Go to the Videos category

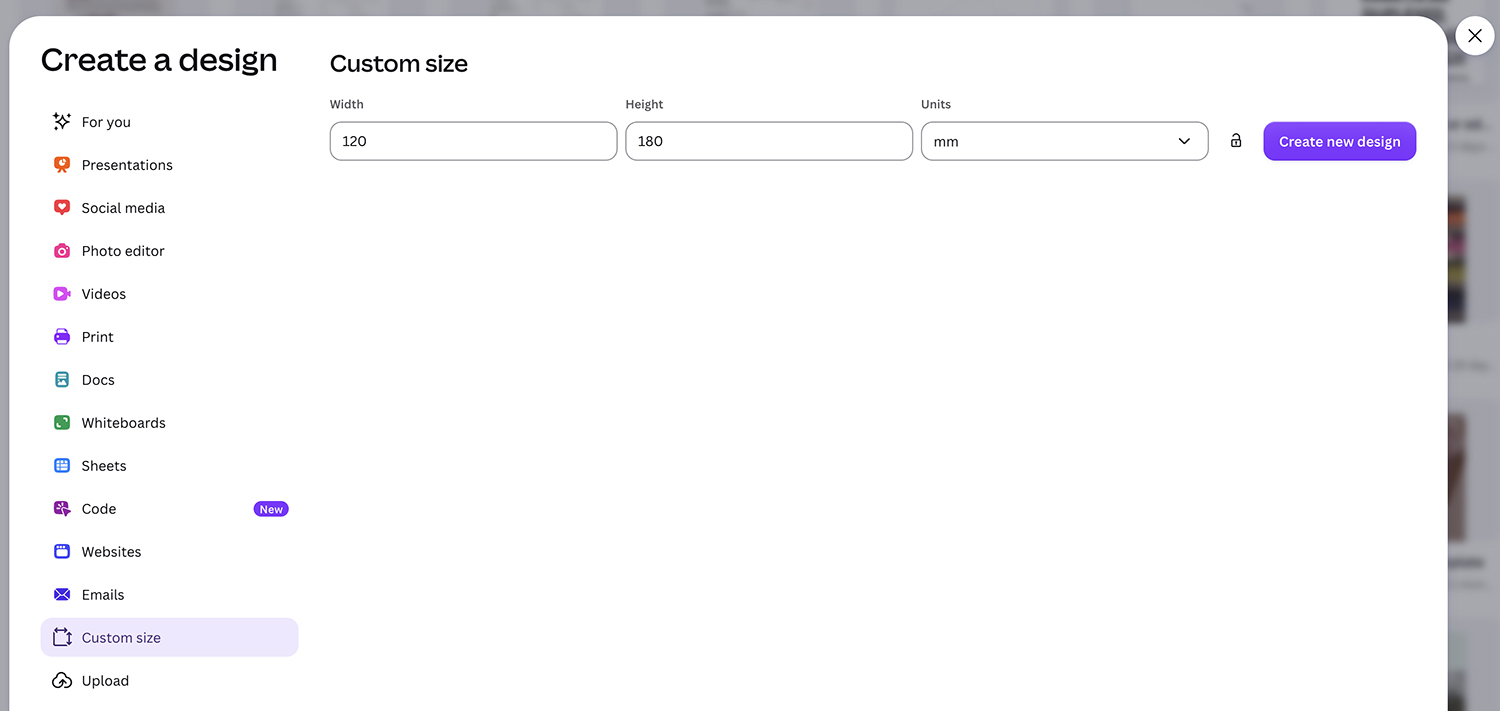[170, 294]
